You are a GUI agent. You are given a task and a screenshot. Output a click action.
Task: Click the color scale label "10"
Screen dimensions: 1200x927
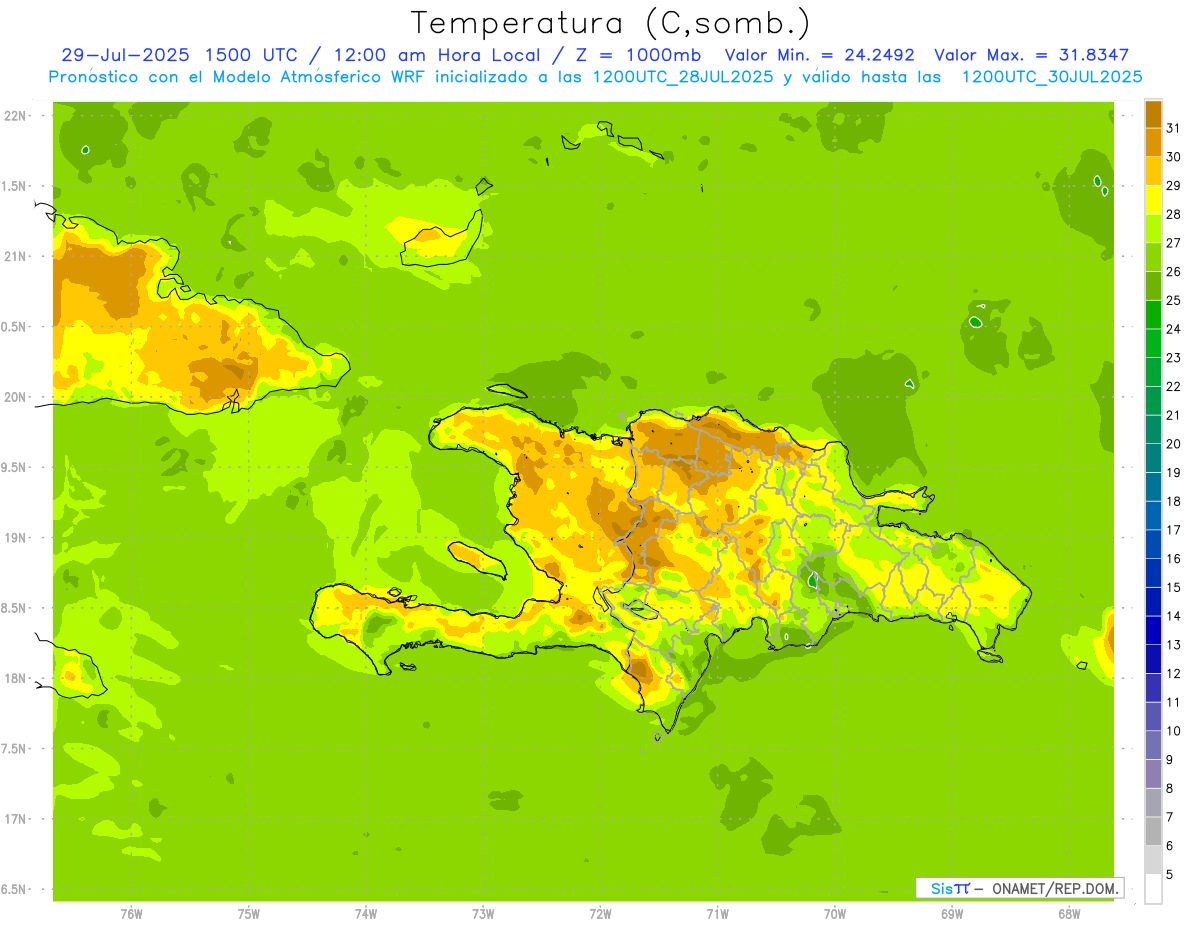1173,731
